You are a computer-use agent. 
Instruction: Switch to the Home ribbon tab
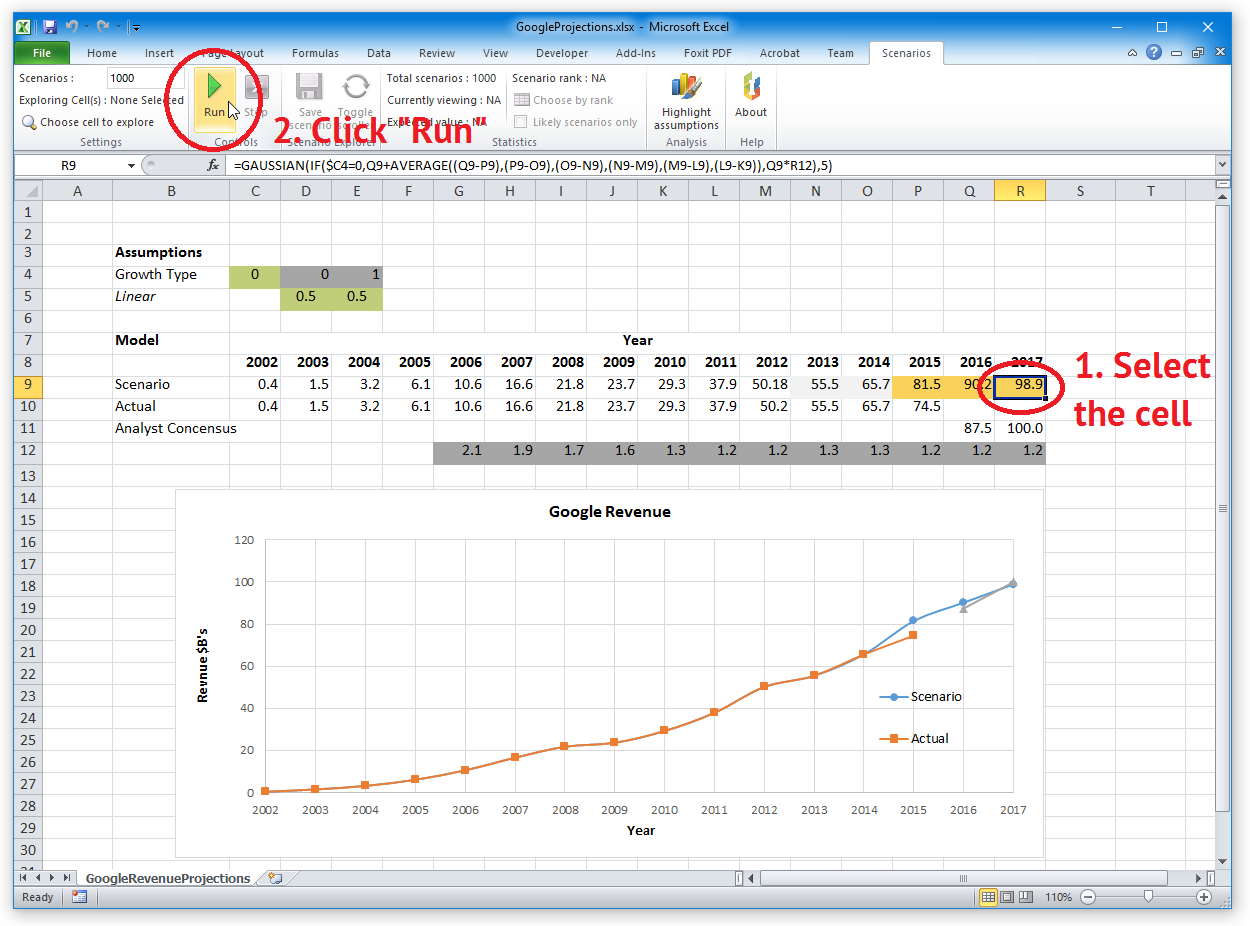pyautogui.click(x=102, y=53)
